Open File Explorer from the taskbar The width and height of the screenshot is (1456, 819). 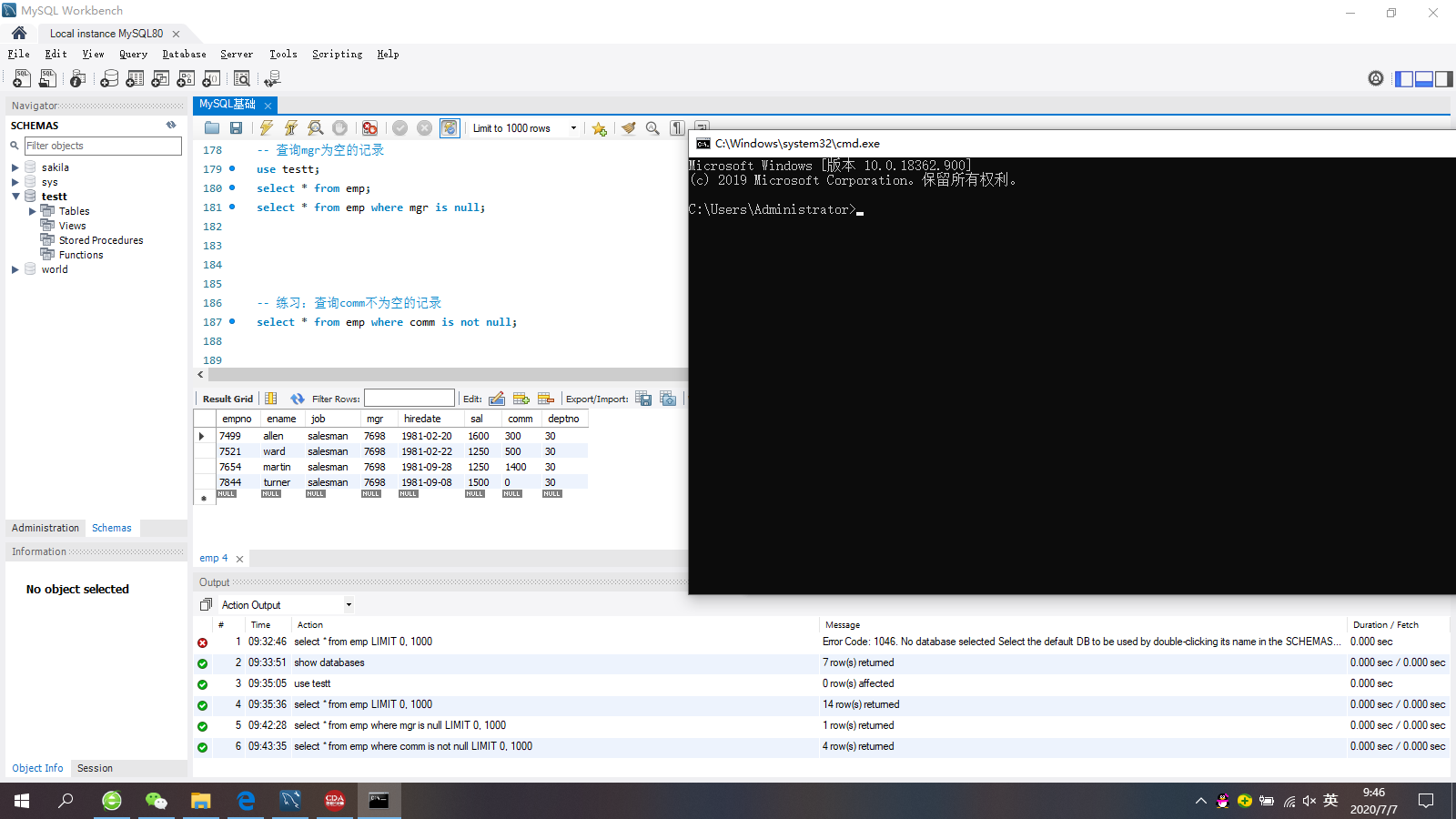[200, 801]
